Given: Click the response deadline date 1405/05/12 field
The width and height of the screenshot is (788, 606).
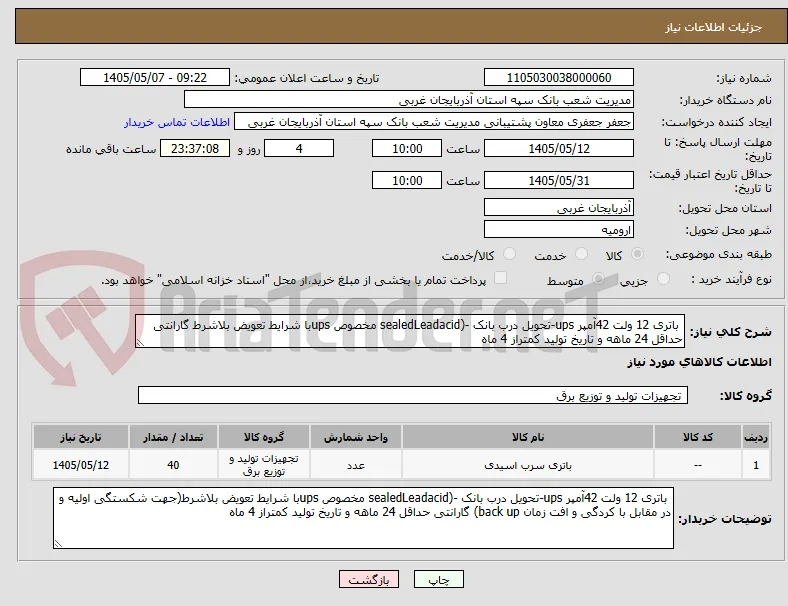Looking at the screenshot, I should [558, 148].
